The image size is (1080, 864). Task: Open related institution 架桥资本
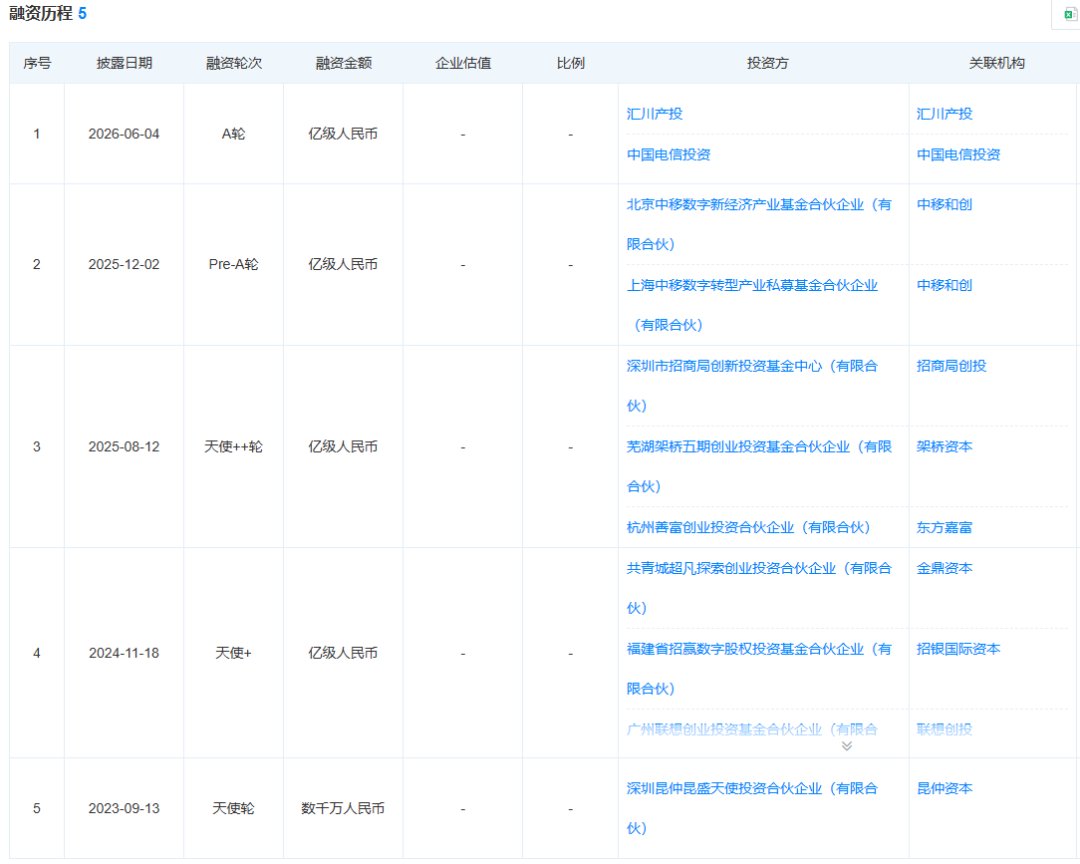click(x=944, y=446)
